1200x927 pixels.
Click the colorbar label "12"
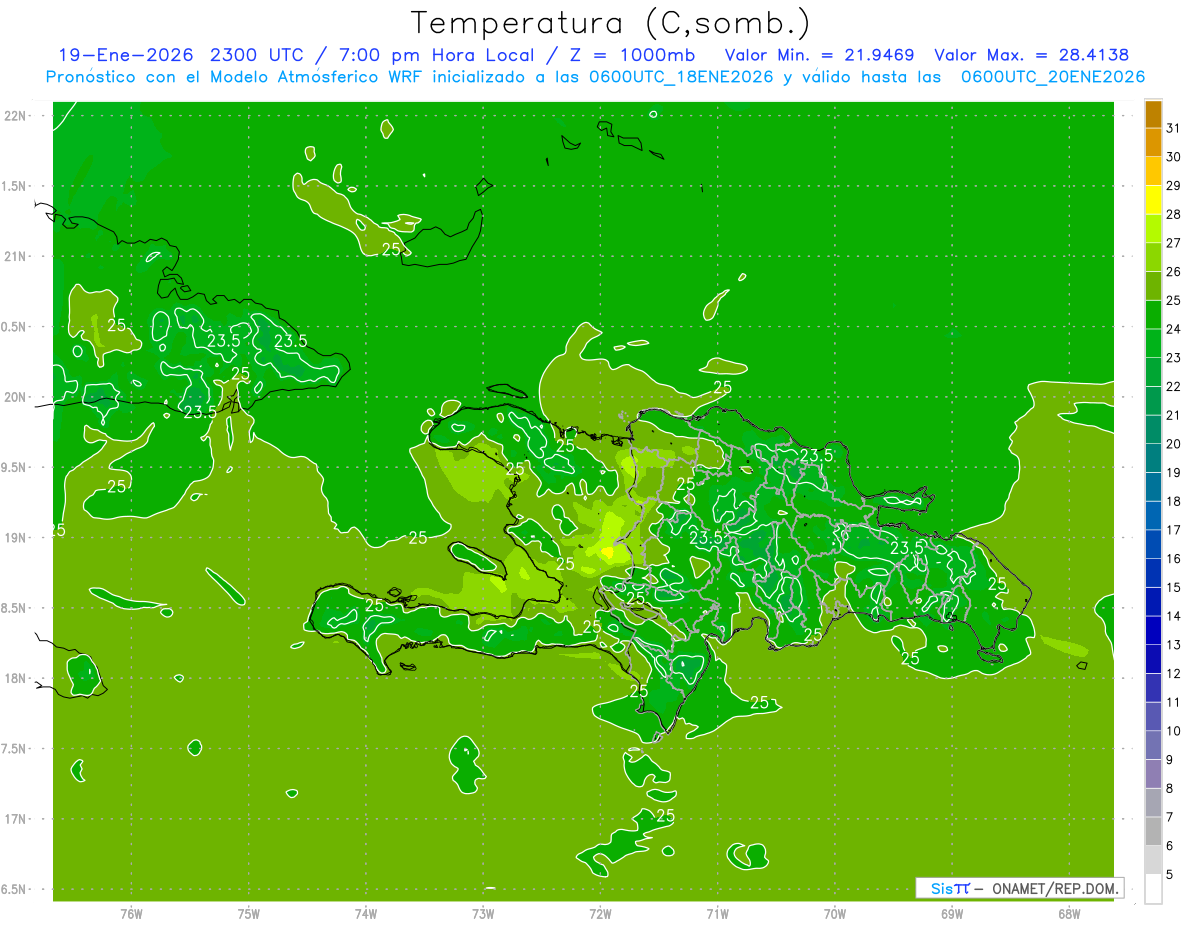[x=1173, y=673]
